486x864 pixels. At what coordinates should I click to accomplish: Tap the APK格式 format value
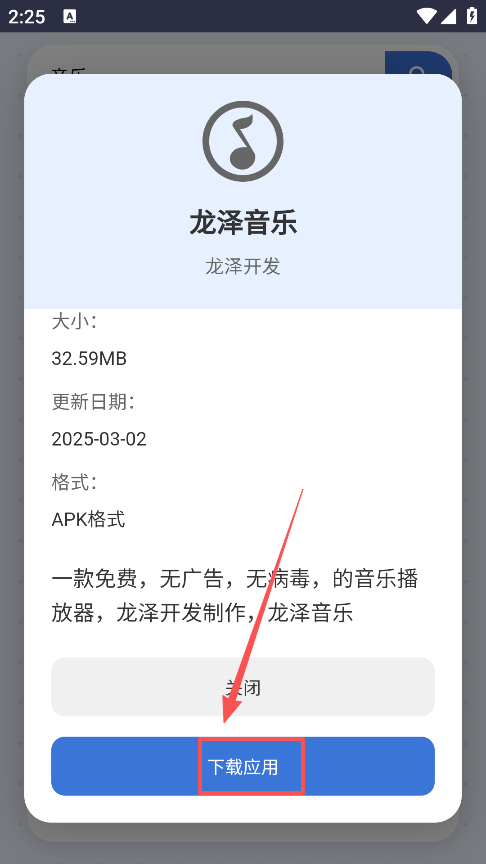[88, 519]
